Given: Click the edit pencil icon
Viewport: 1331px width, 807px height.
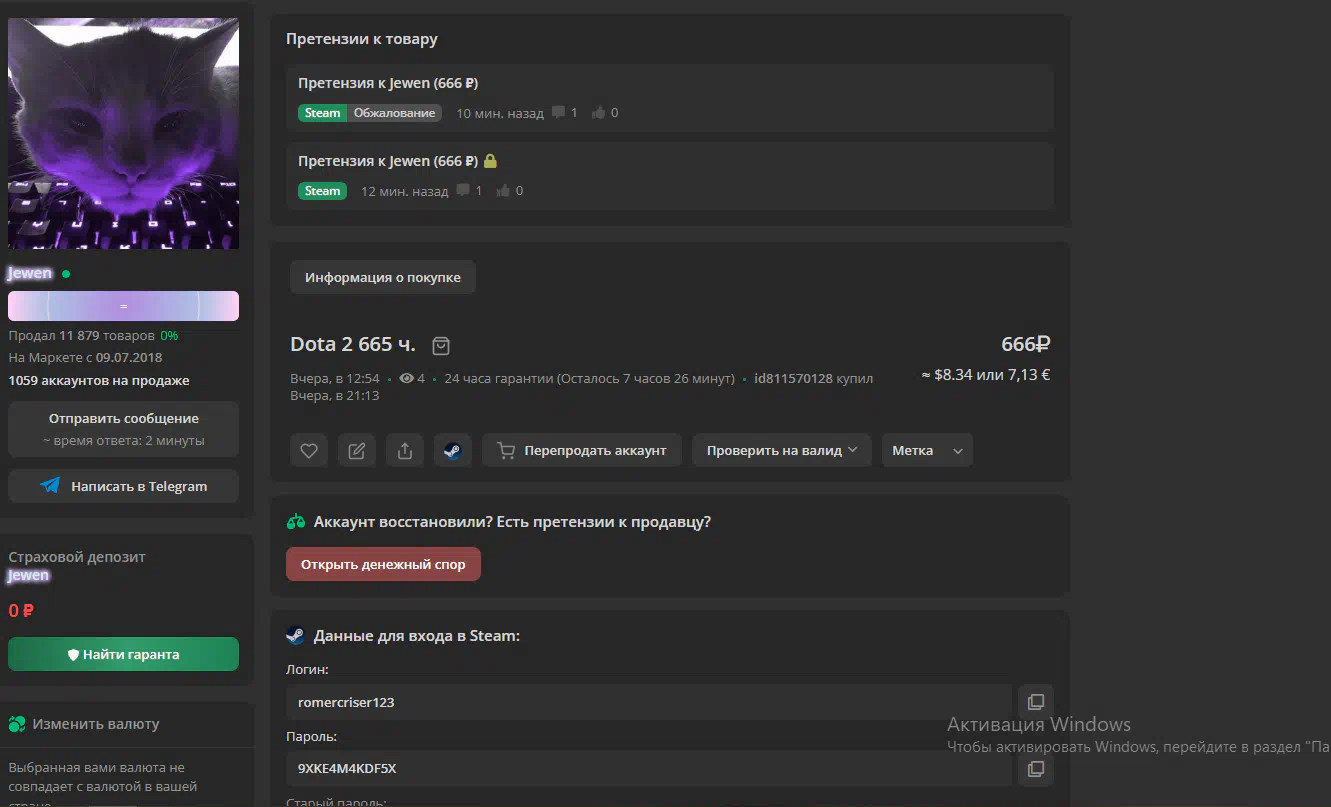Looking at the screenshot, I should pyautogui.click(x=357, y=450).
